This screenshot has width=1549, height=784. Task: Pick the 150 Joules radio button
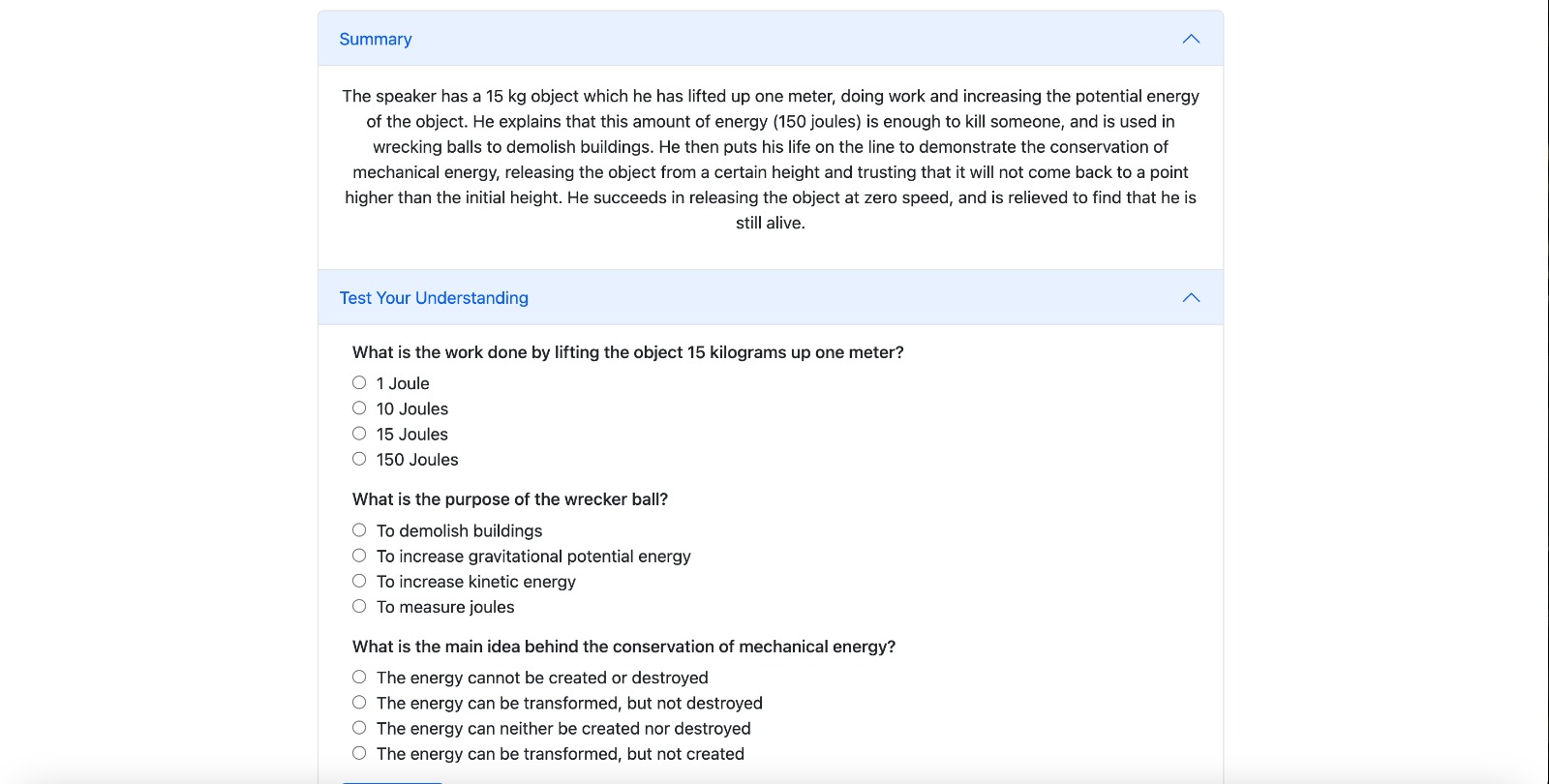tap(359, 459)
